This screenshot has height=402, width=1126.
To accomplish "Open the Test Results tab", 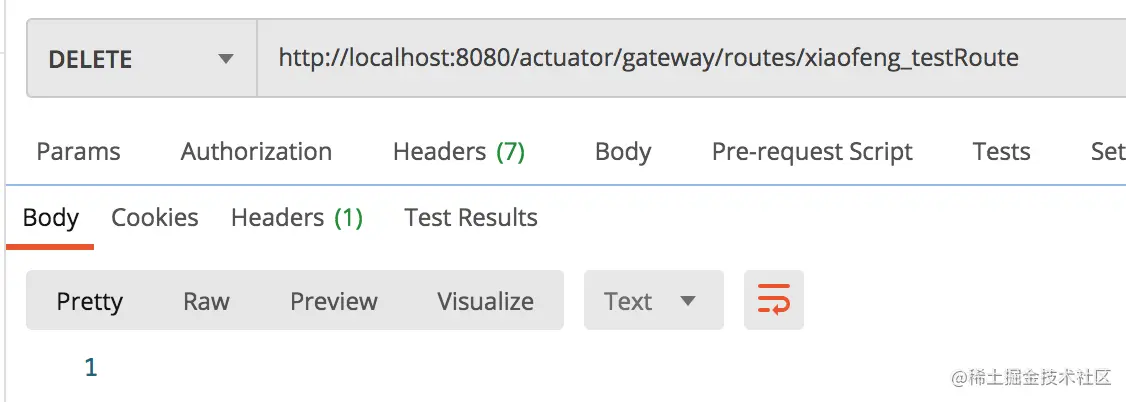I will click(x=471, y=218).
